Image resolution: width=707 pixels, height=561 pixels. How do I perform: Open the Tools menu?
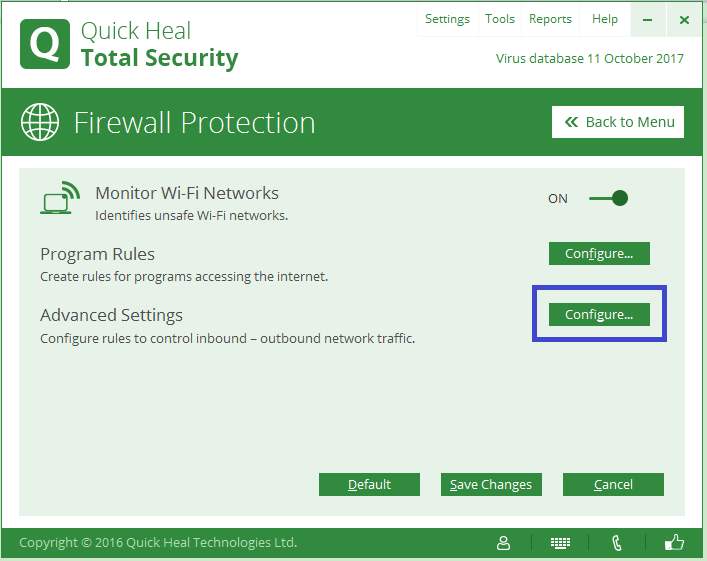(500, 19)
